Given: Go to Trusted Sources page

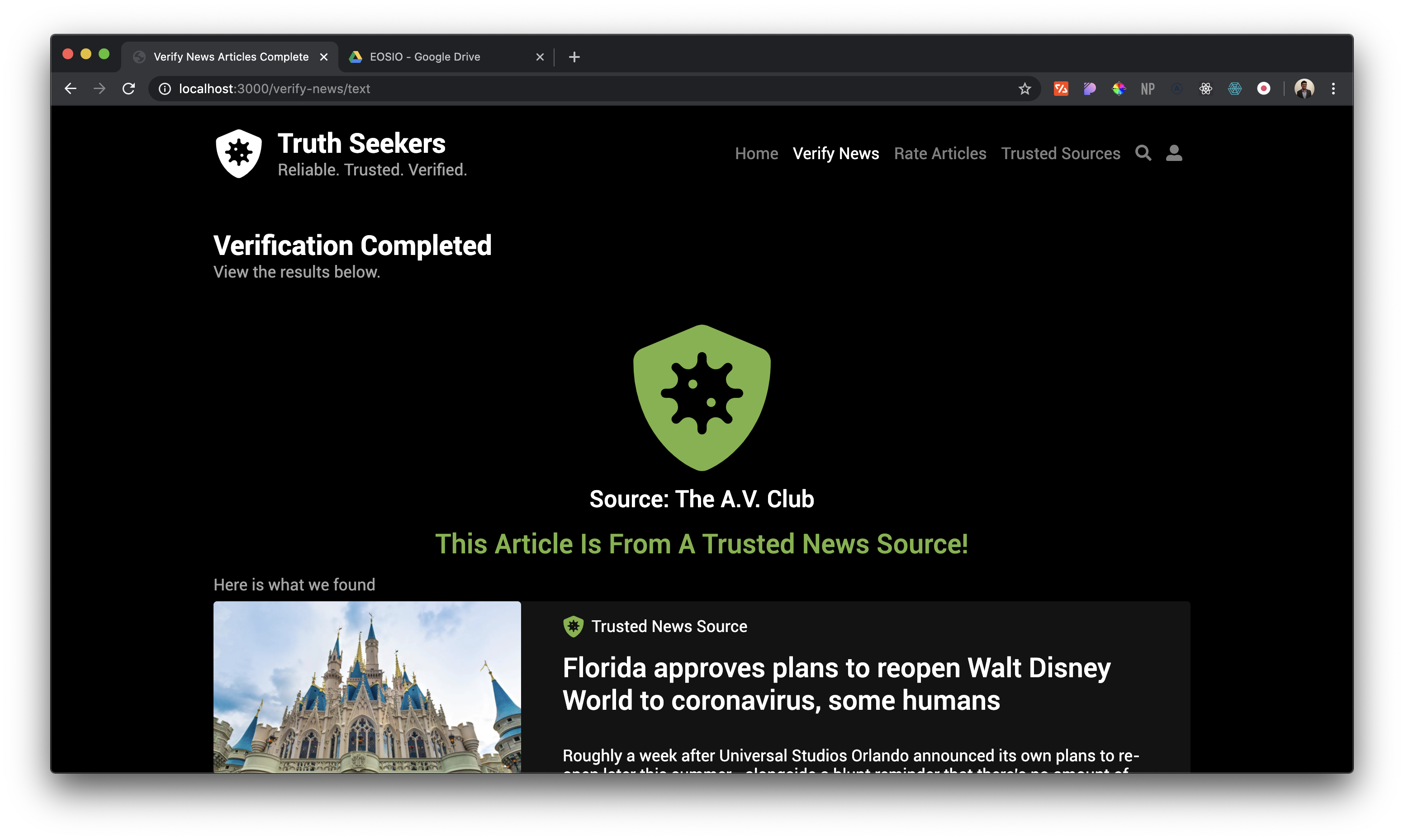Looking at the screenshot, I should click(1060, 153).
